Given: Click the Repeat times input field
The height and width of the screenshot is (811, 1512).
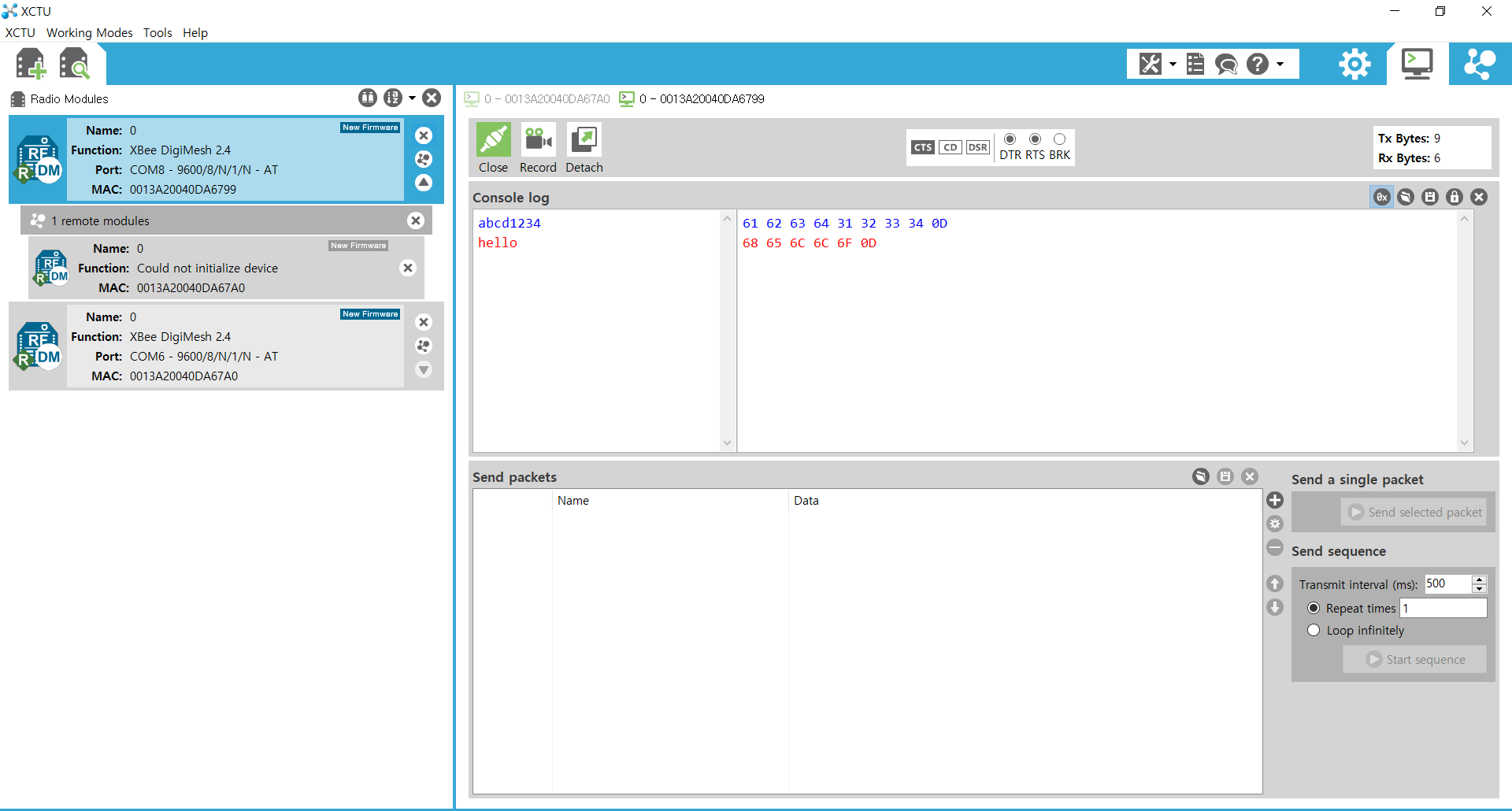Looking at the screenshot, I should [x=1443, y=608].
